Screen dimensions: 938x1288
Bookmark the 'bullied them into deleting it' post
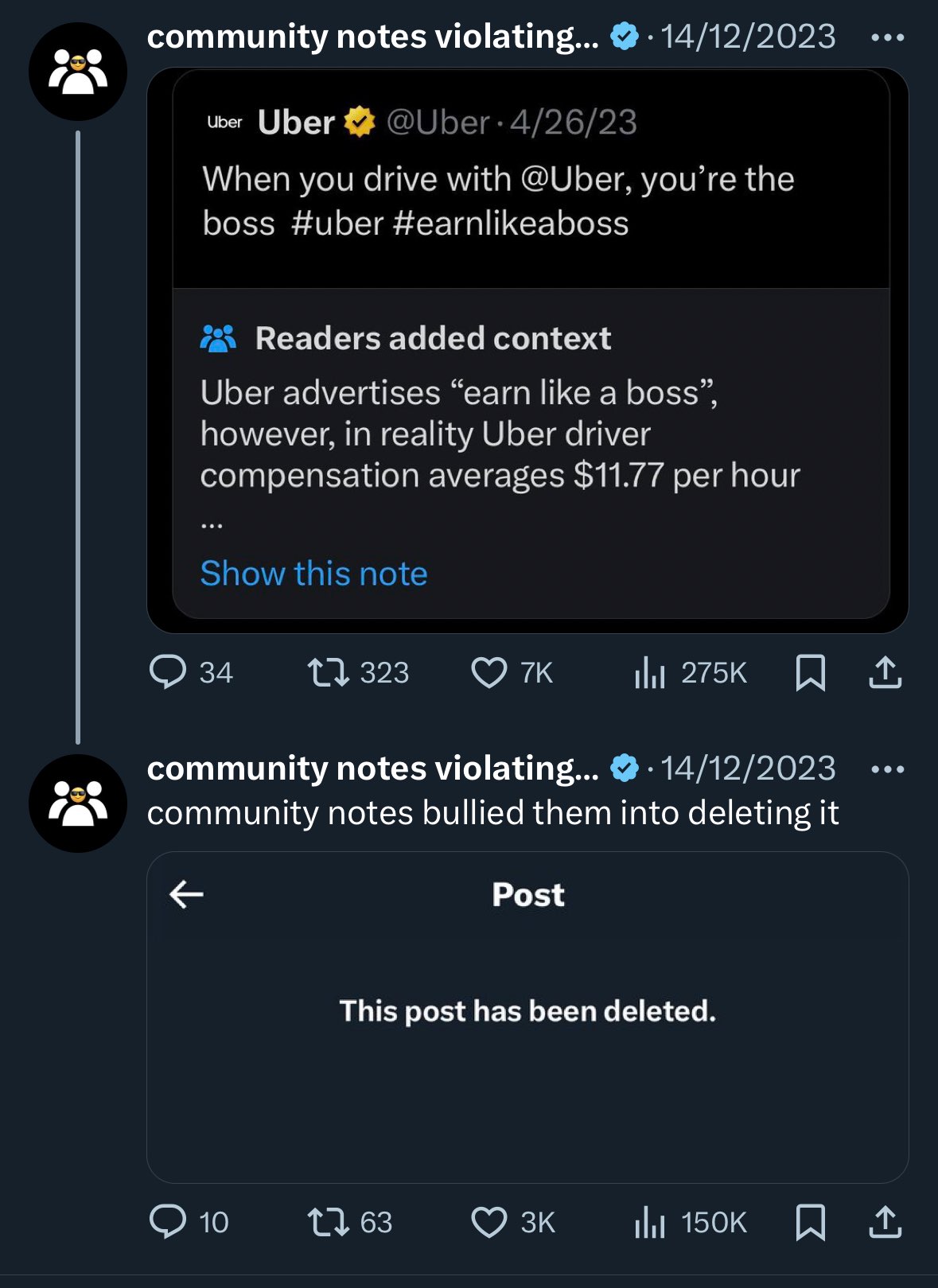(x=810, y=1221)
